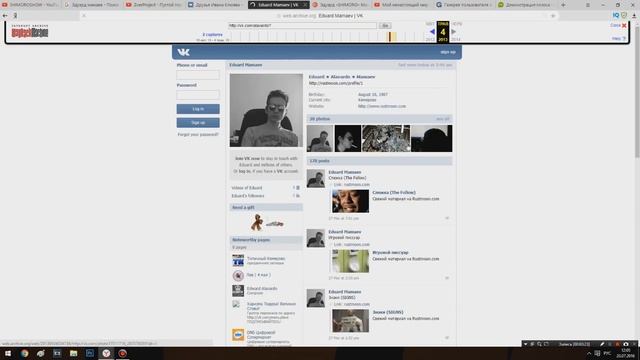Click the camera icon in the recording toolbar
Screen dimensions: 640x360
(x=626, y=344)
